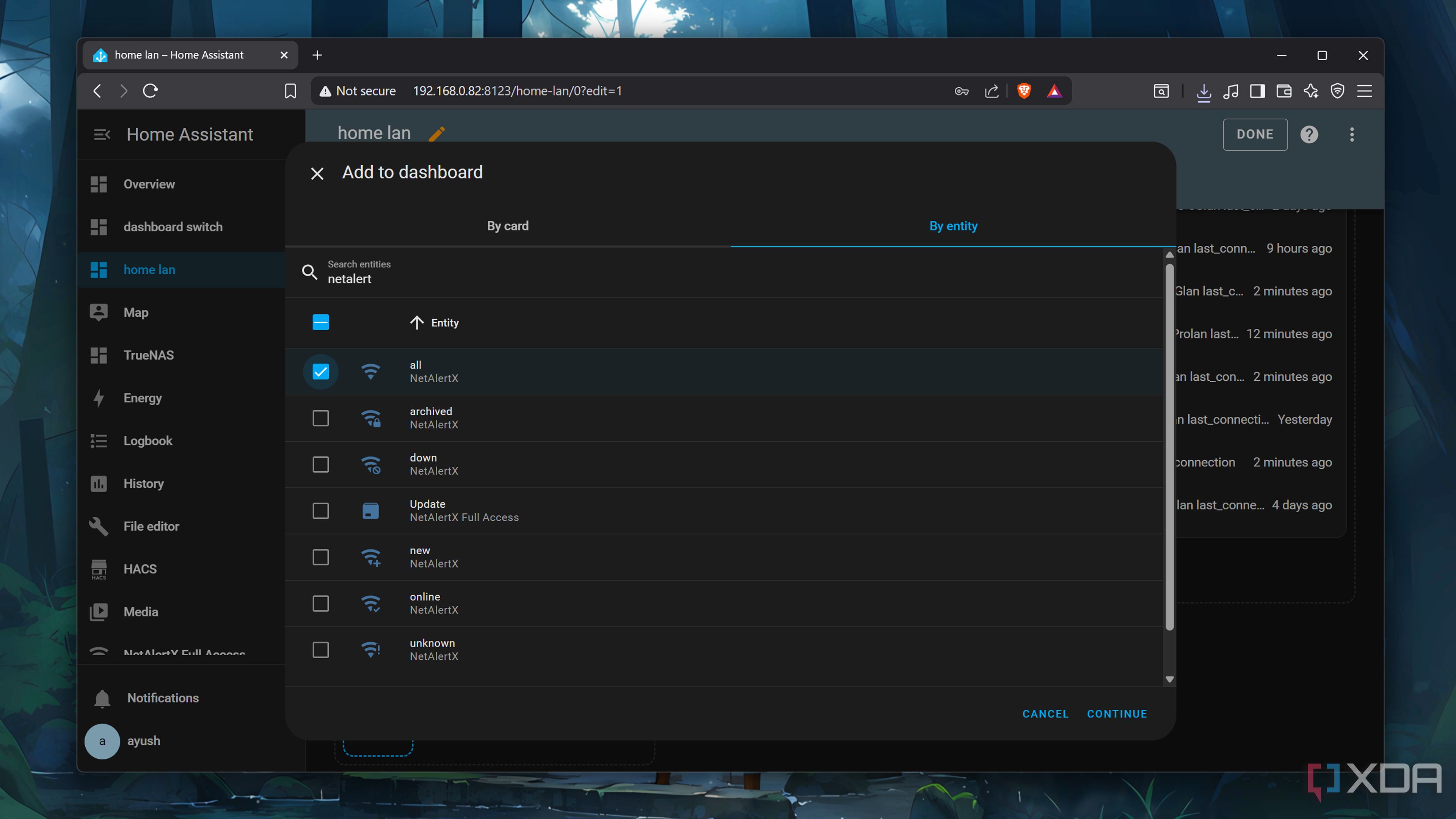Switch to the By card tab
The image size is (1456, 819).
[508, 226]
